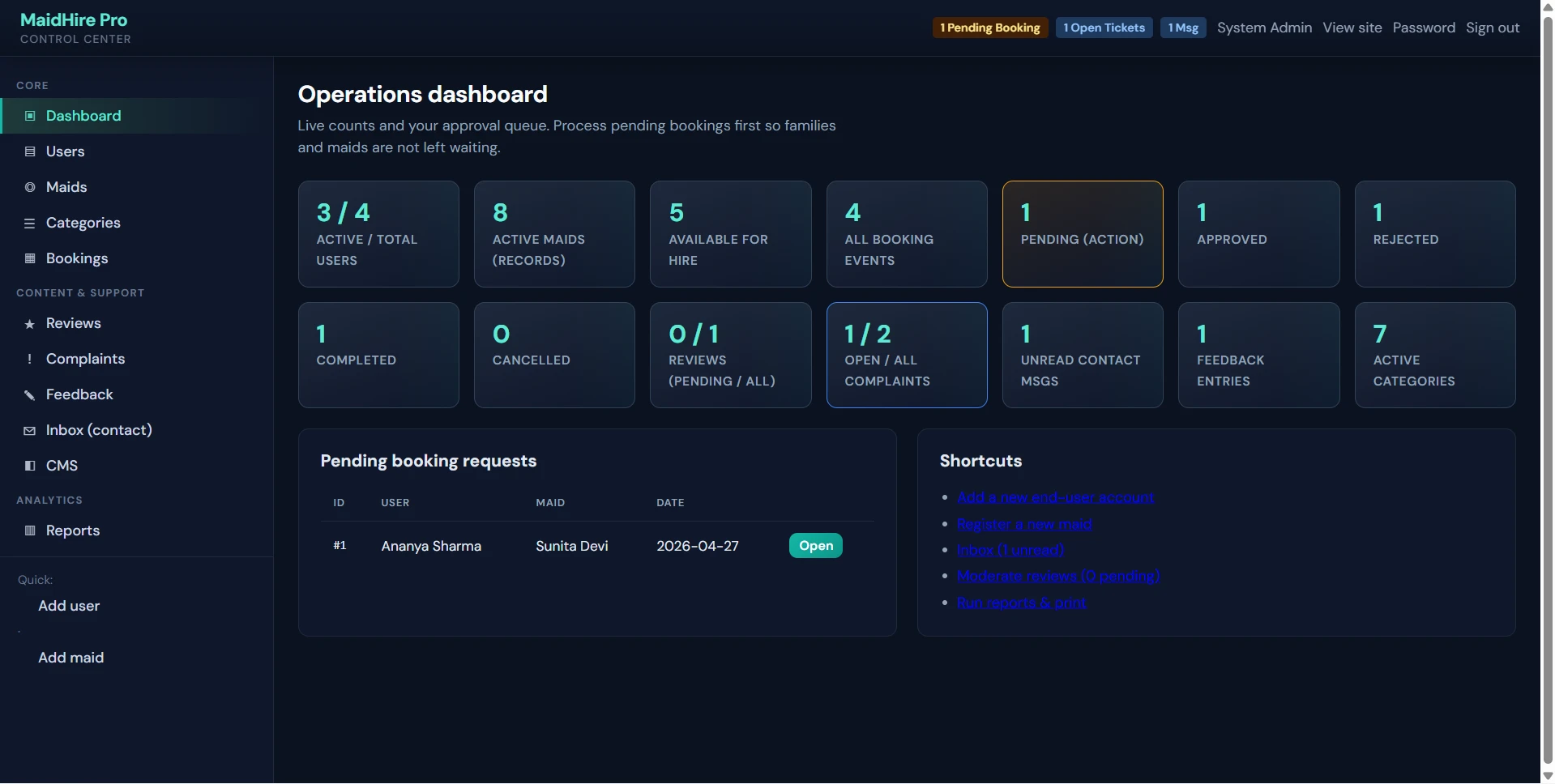Image resolution: width=1555 pixels, height=784 pixels.
Task: Click the Dashboard sidebar icon
Action: (x=30, y=116)
